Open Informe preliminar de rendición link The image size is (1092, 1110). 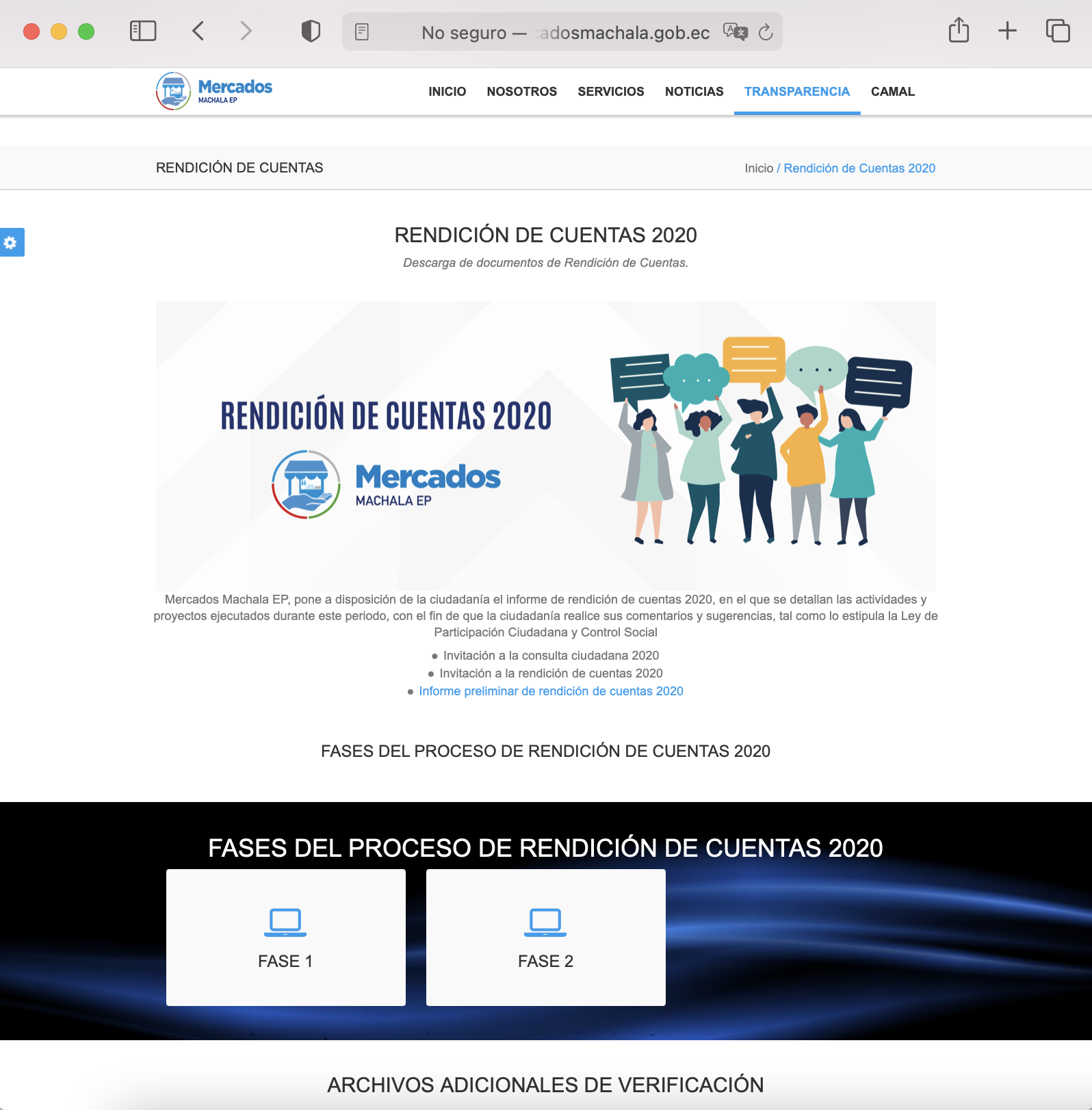click(x=551, y=691)
